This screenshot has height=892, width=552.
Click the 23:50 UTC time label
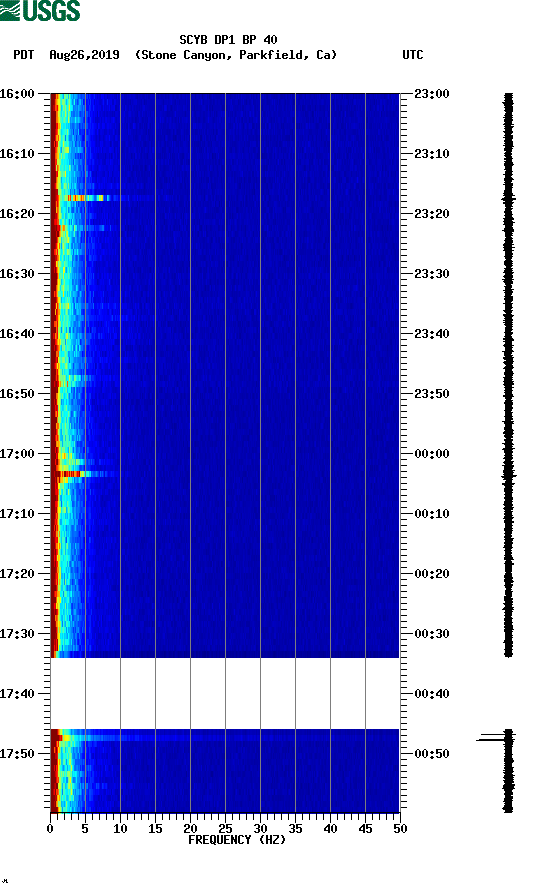click(431, 394)
